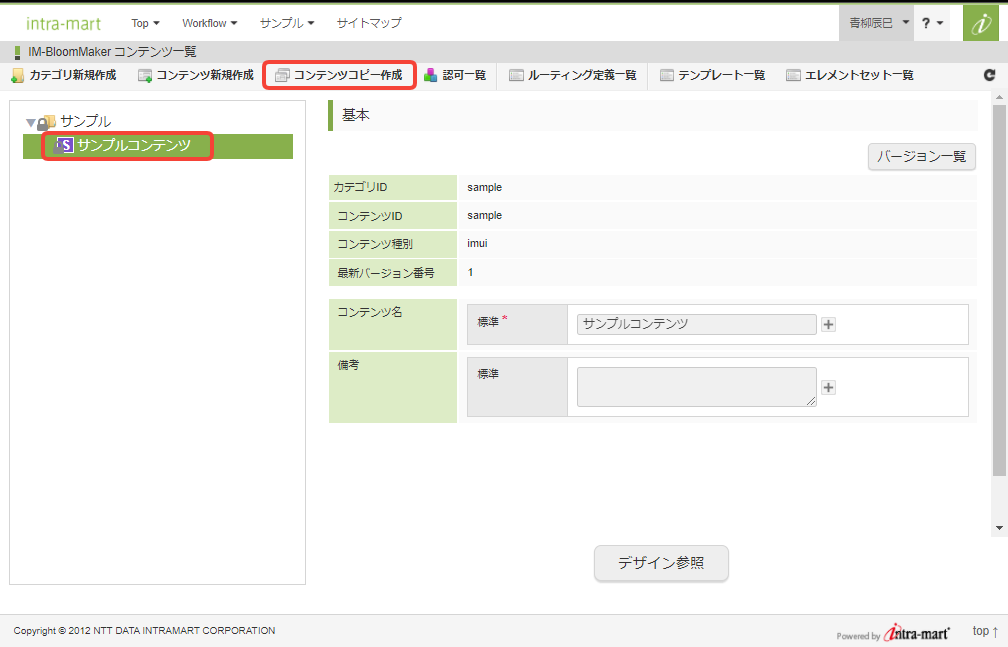Click the 最新バージョン番号 label cell
Viewport: 1008px width, 647px height.
click(x=393, y=273)
